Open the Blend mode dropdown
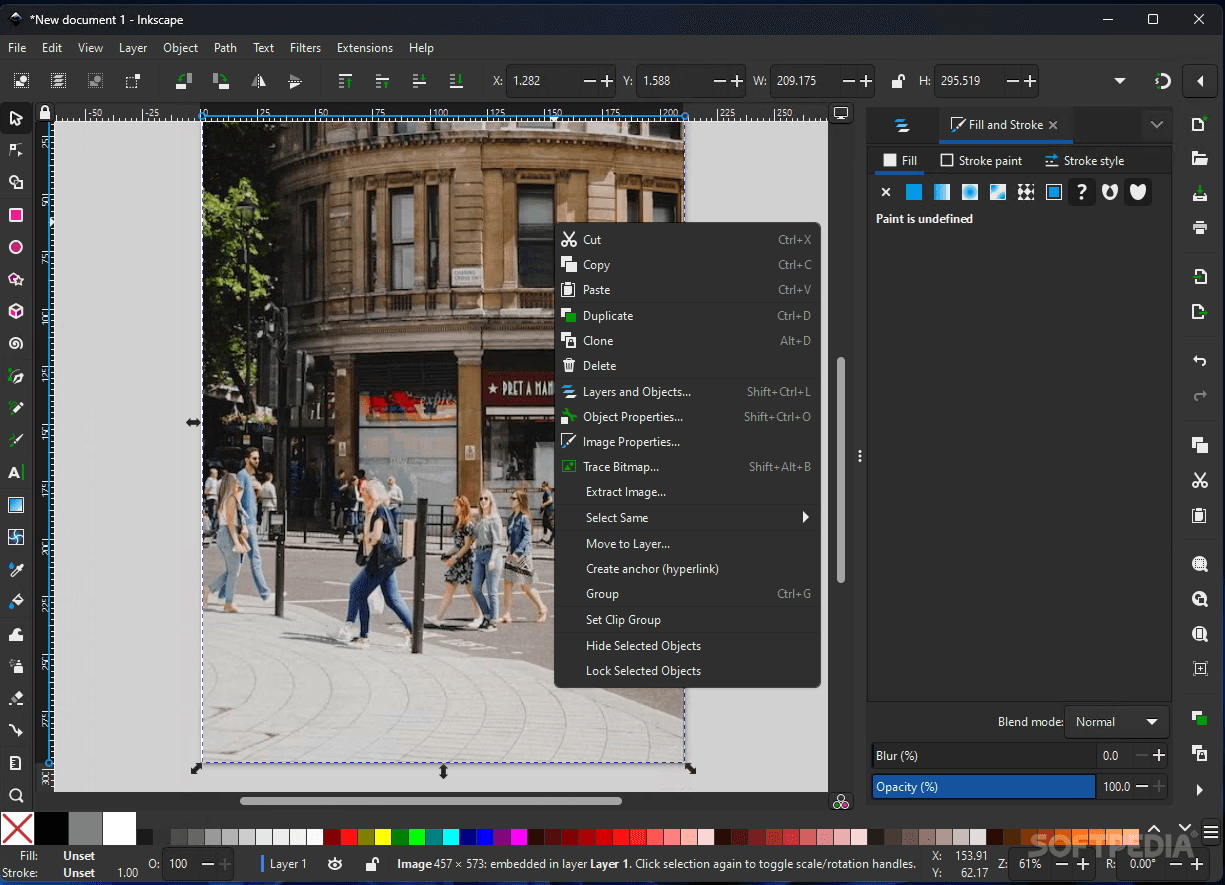Screen dimensions: 1225x885 [1117, 721]
